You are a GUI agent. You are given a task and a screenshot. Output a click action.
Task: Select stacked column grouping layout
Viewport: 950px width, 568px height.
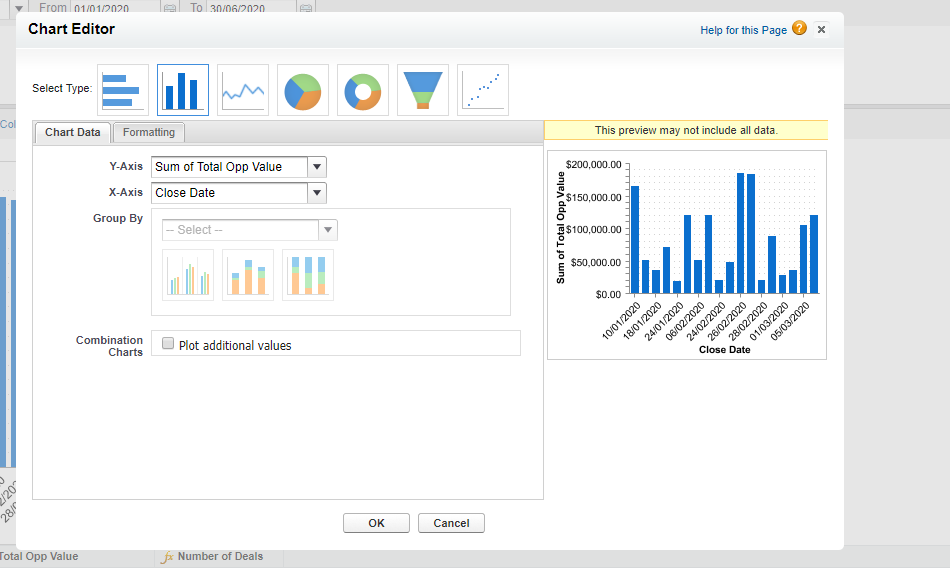coord(248,275)
